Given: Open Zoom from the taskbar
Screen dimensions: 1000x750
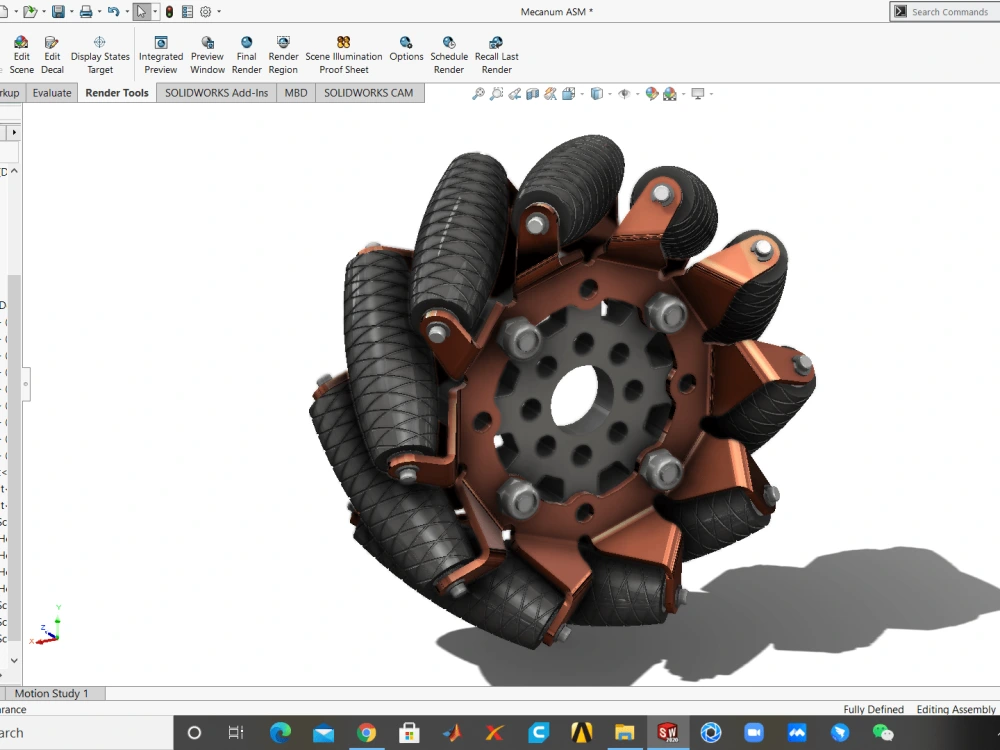Looking at the screenshot, I should point(754,733).
